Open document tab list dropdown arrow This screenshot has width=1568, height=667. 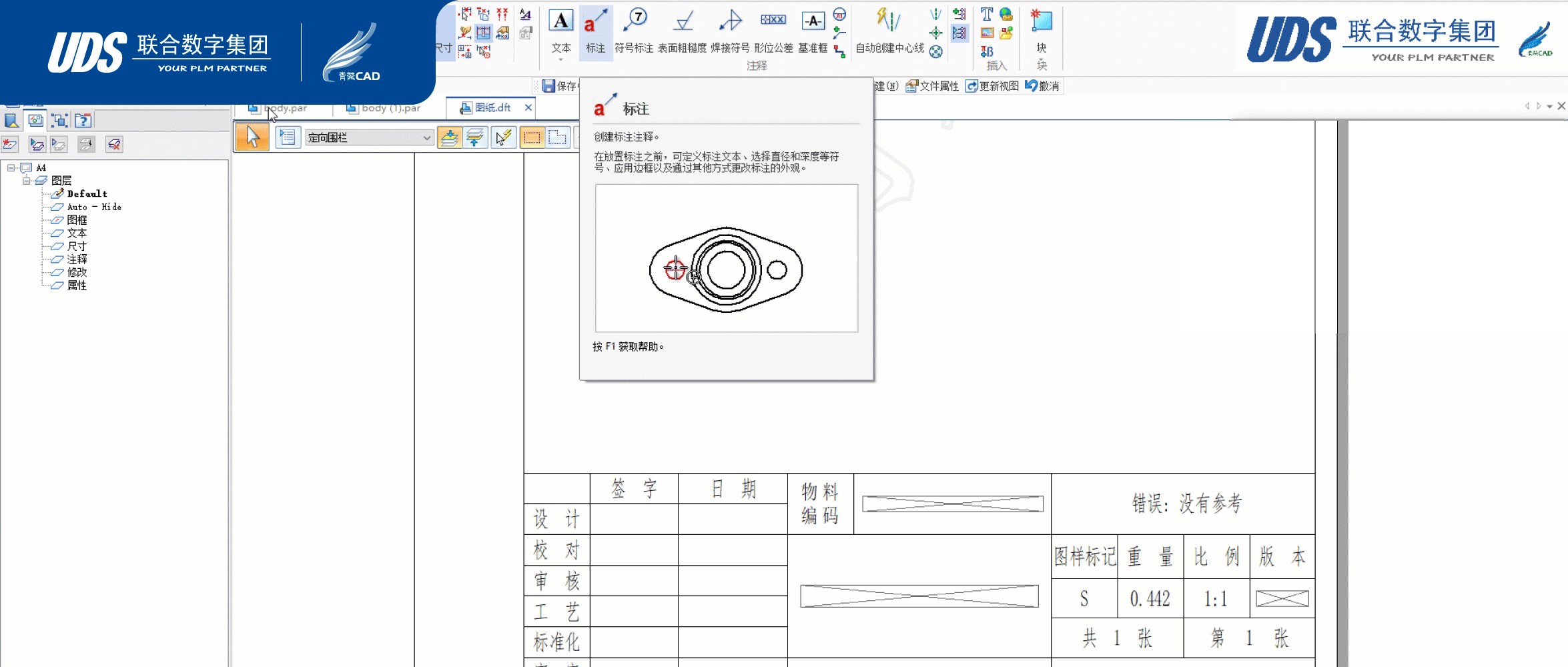(1549, 106)
